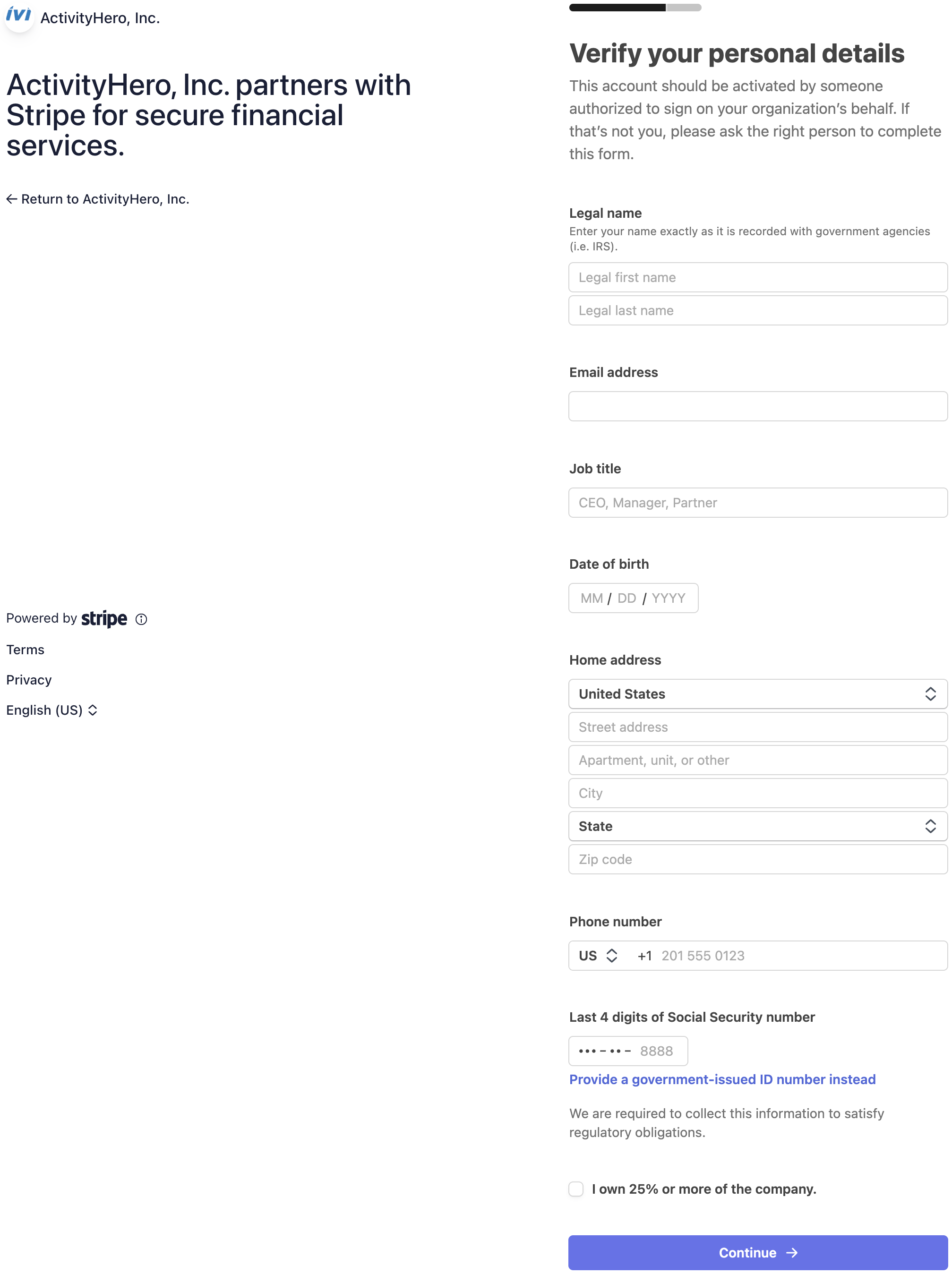Open the English (US) language selector
Viewport: 952px width, 1274px height.
pos(52,710)
